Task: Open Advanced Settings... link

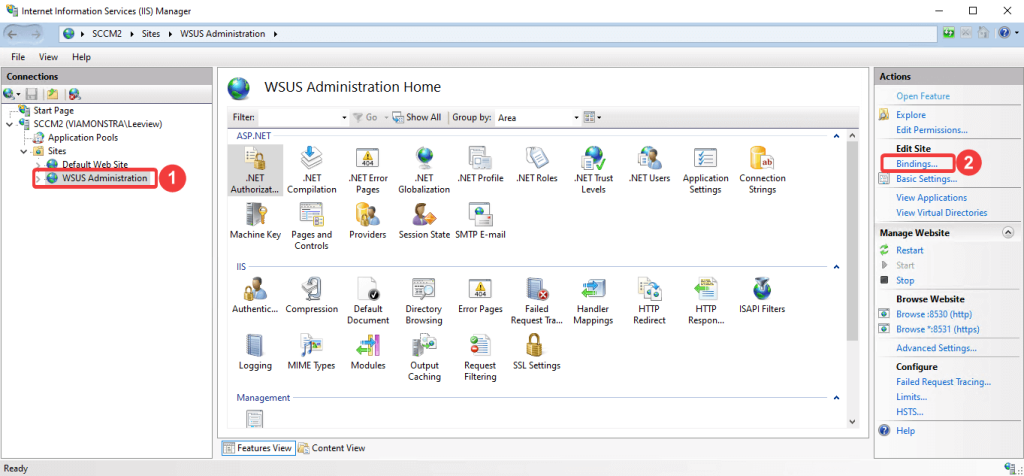Action: pos(936,348)
